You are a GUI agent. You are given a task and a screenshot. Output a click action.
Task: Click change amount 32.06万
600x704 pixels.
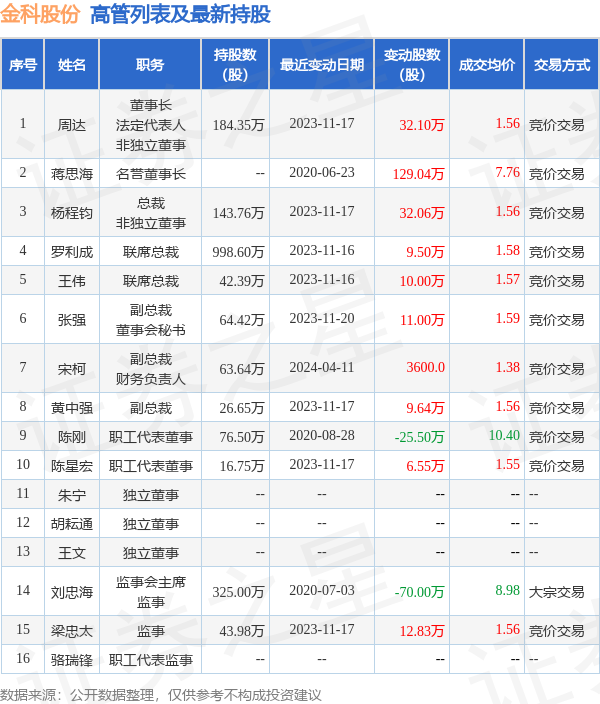click(422, 213)
